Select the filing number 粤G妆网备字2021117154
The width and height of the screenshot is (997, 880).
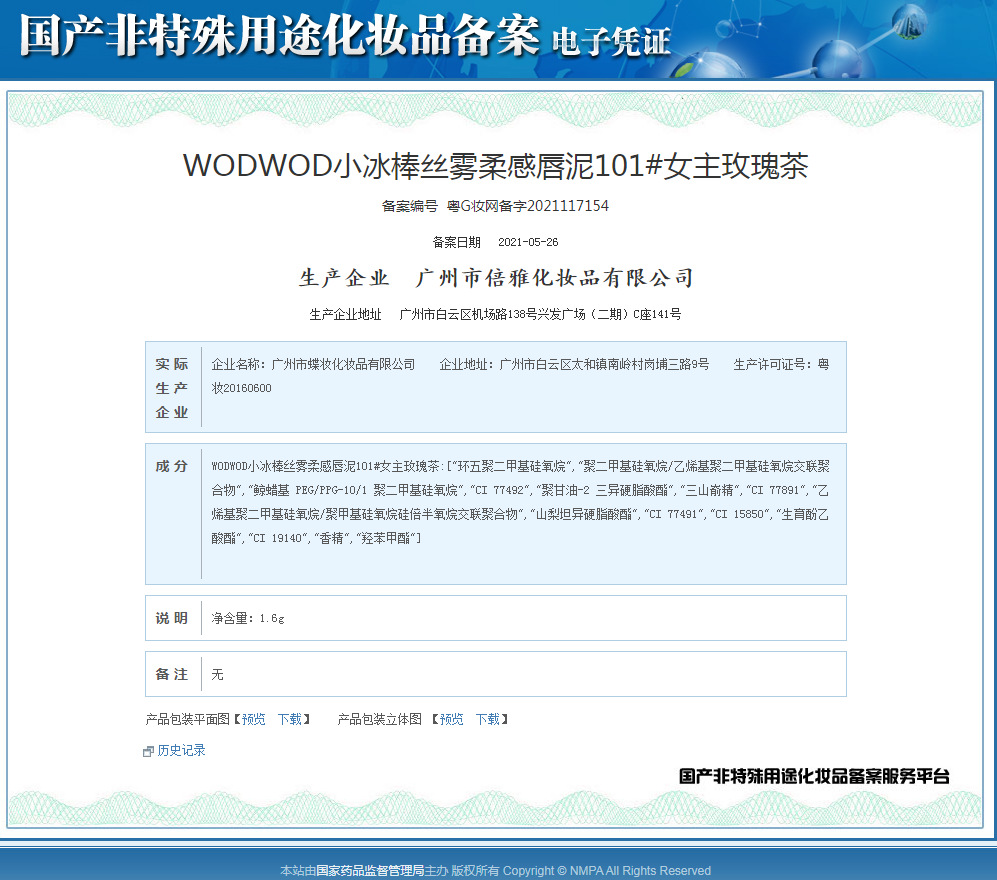pos(528,206)
